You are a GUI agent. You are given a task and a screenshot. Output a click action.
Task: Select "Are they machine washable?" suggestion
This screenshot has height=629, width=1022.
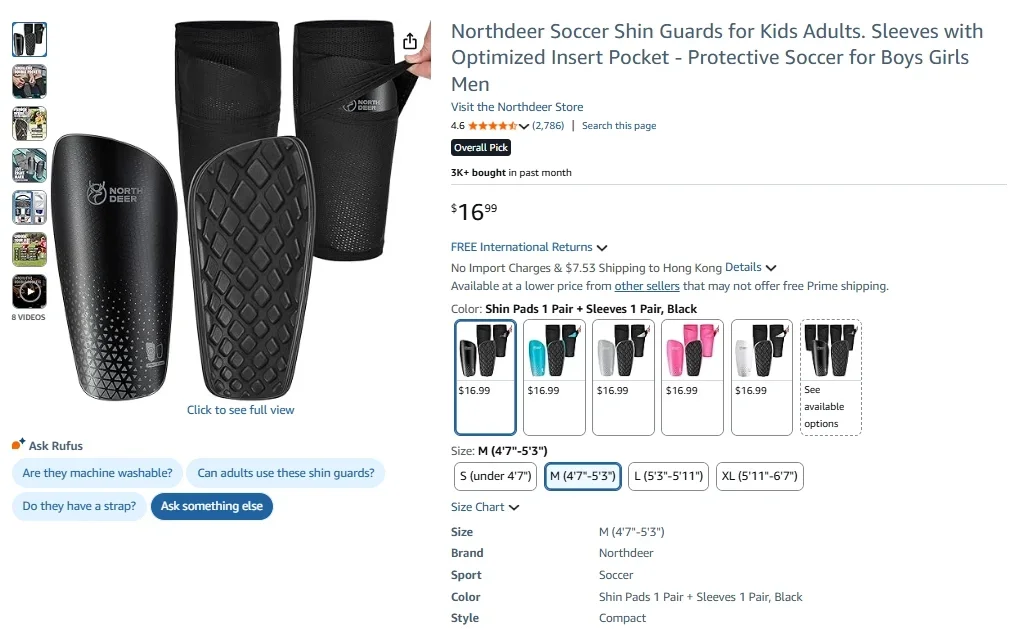96,473
